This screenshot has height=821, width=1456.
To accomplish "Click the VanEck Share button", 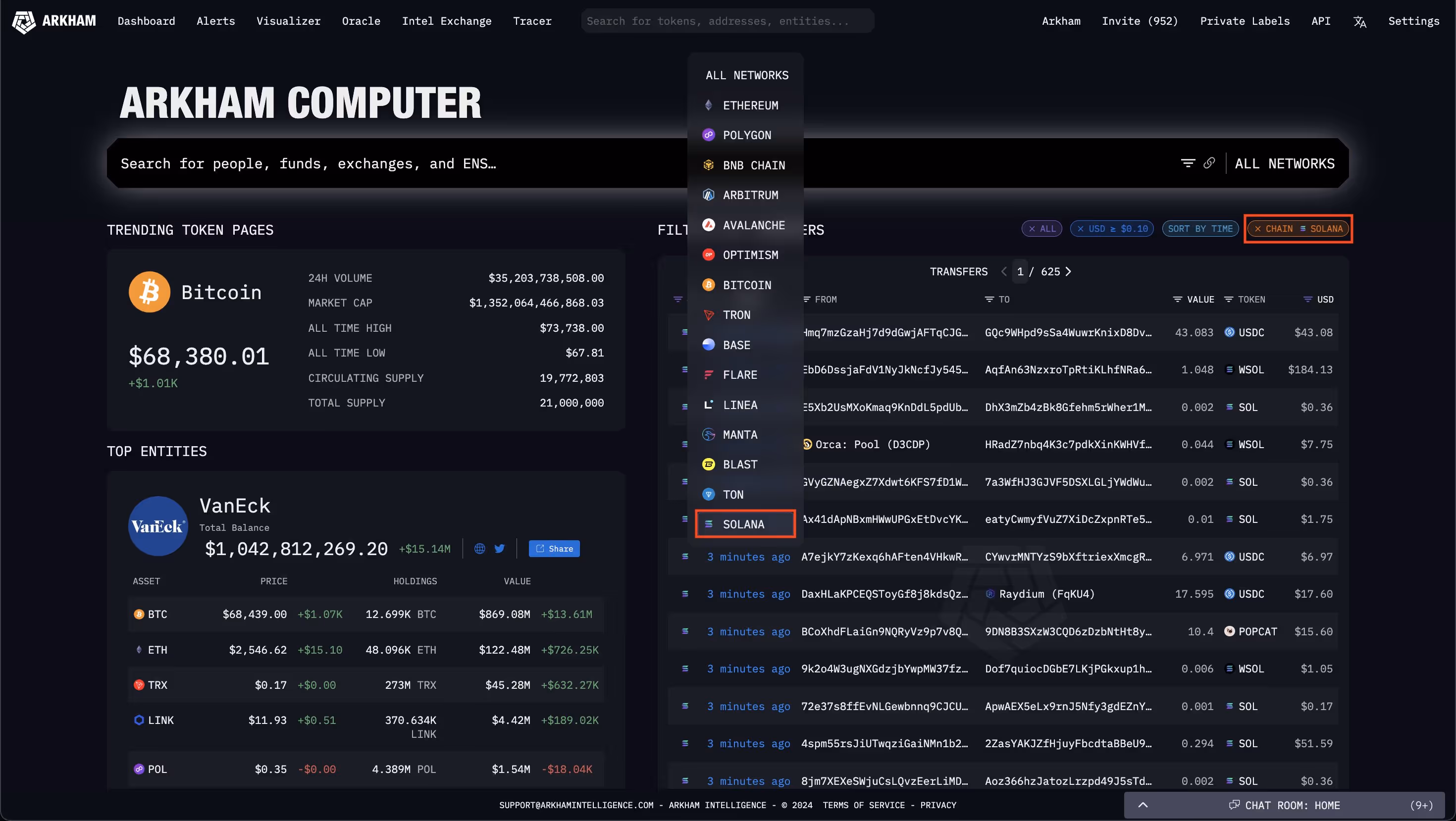I will tap(554, 549).
